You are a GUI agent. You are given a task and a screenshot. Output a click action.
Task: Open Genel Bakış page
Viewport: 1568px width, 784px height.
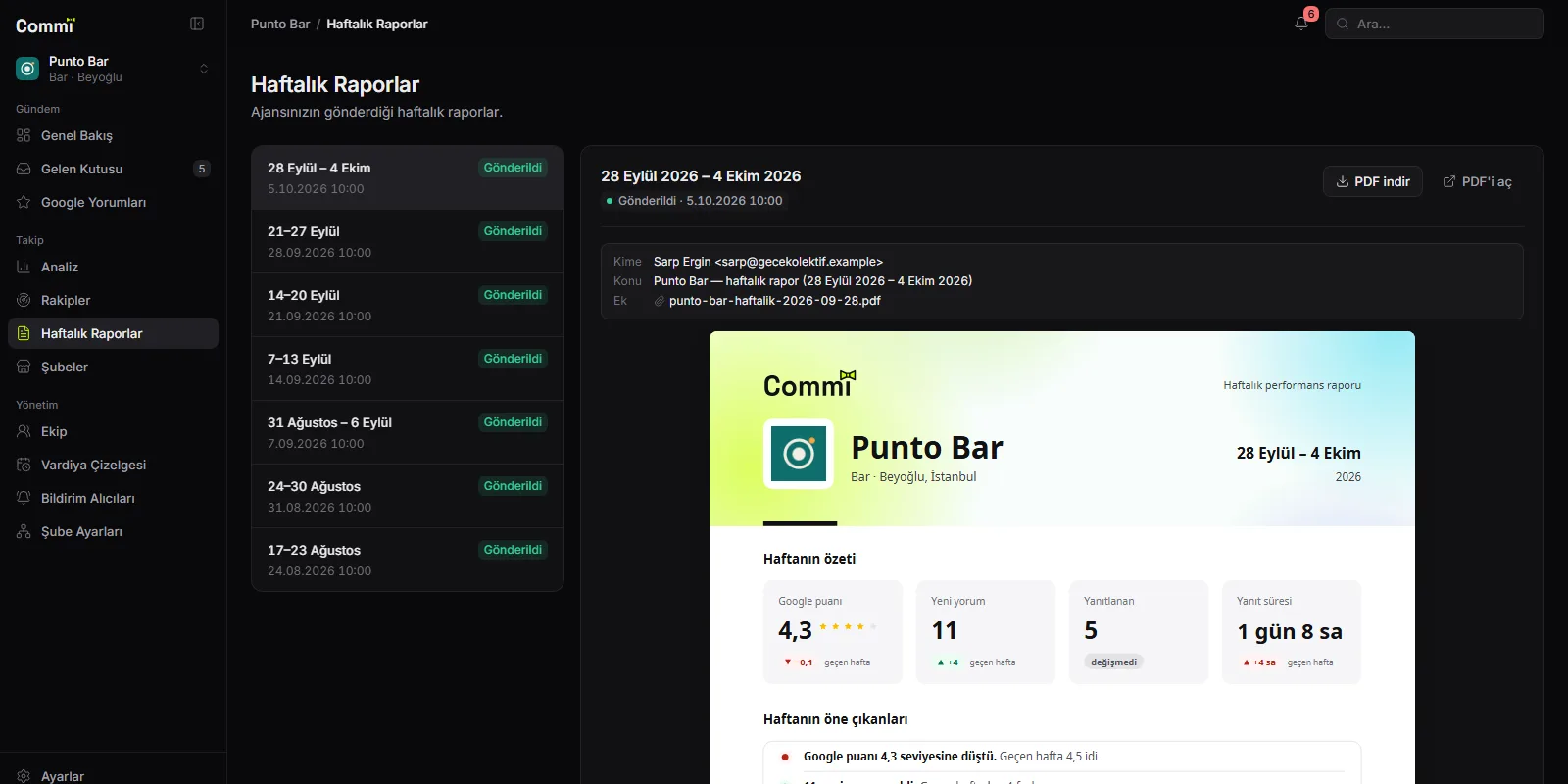point(114,135)
